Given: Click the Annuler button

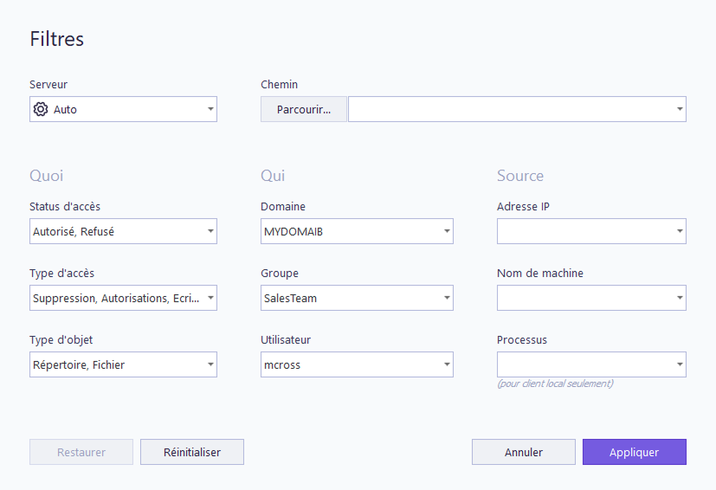Looking at the screenshot, I should coord(524,452).
